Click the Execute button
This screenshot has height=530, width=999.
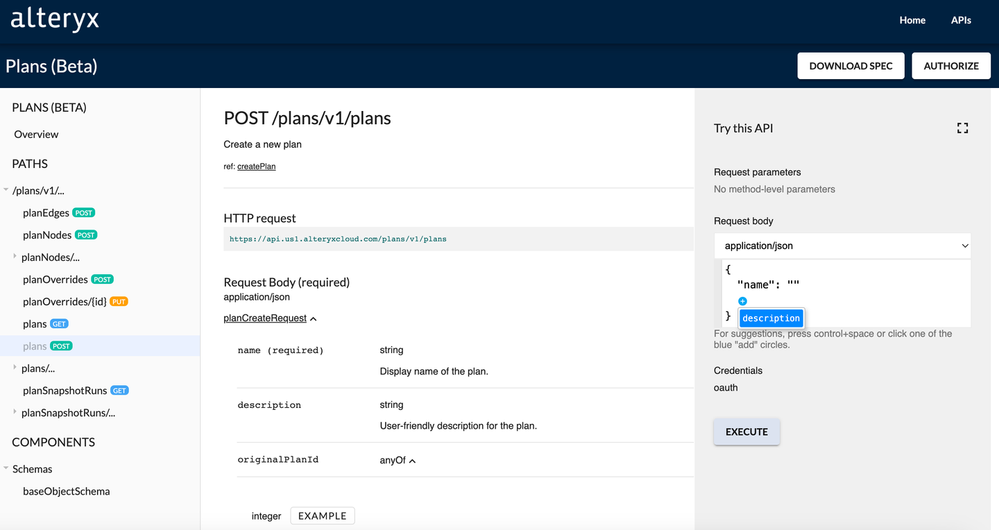click(x=747, y=432)
